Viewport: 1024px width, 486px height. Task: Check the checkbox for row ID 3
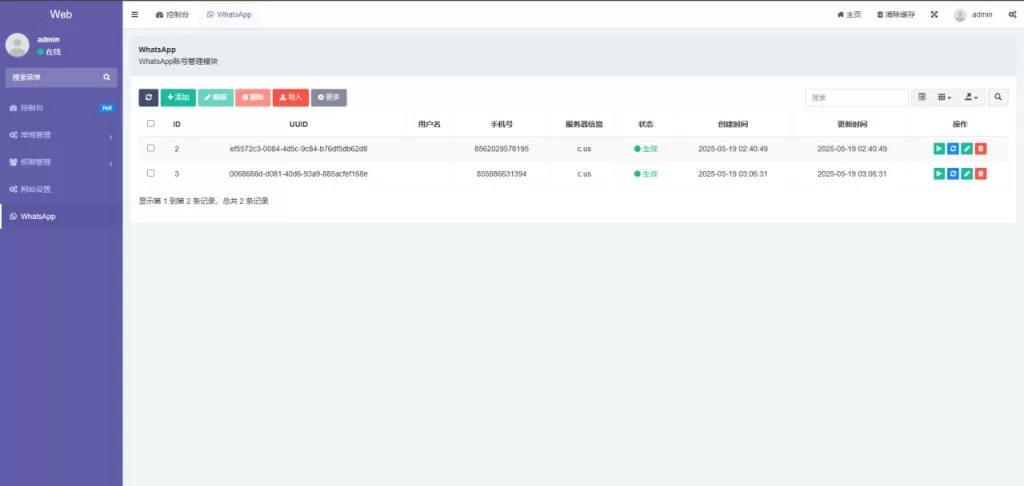(x=151, y=173)
